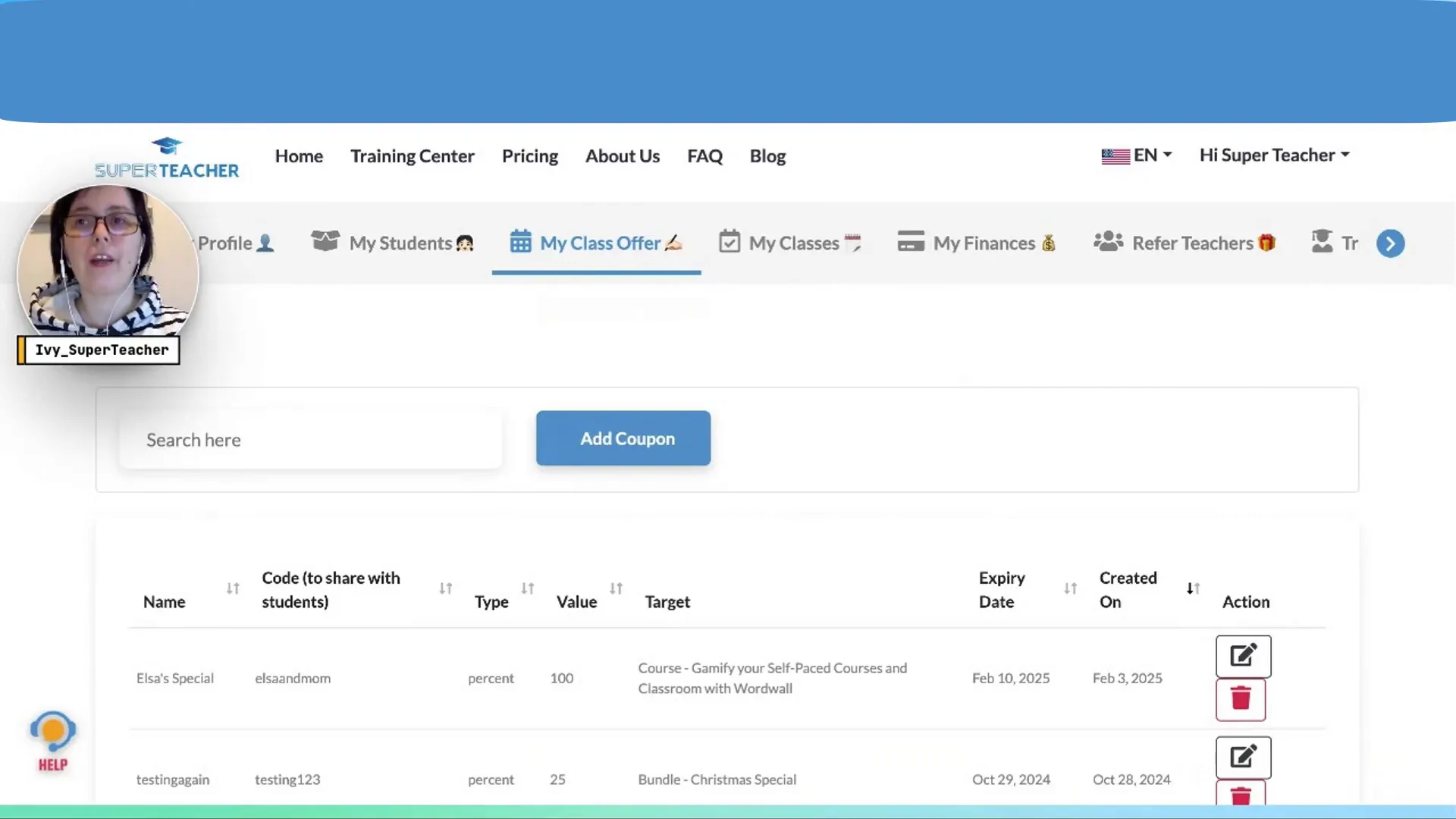Sort coupons by Name column

click(x=232, y=589)
